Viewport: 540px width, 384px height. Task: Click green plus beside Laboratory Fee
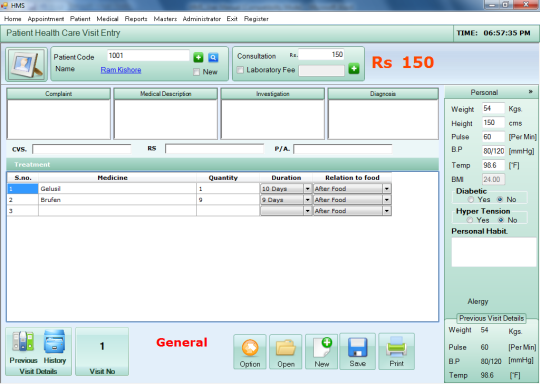tap(354, 69)
